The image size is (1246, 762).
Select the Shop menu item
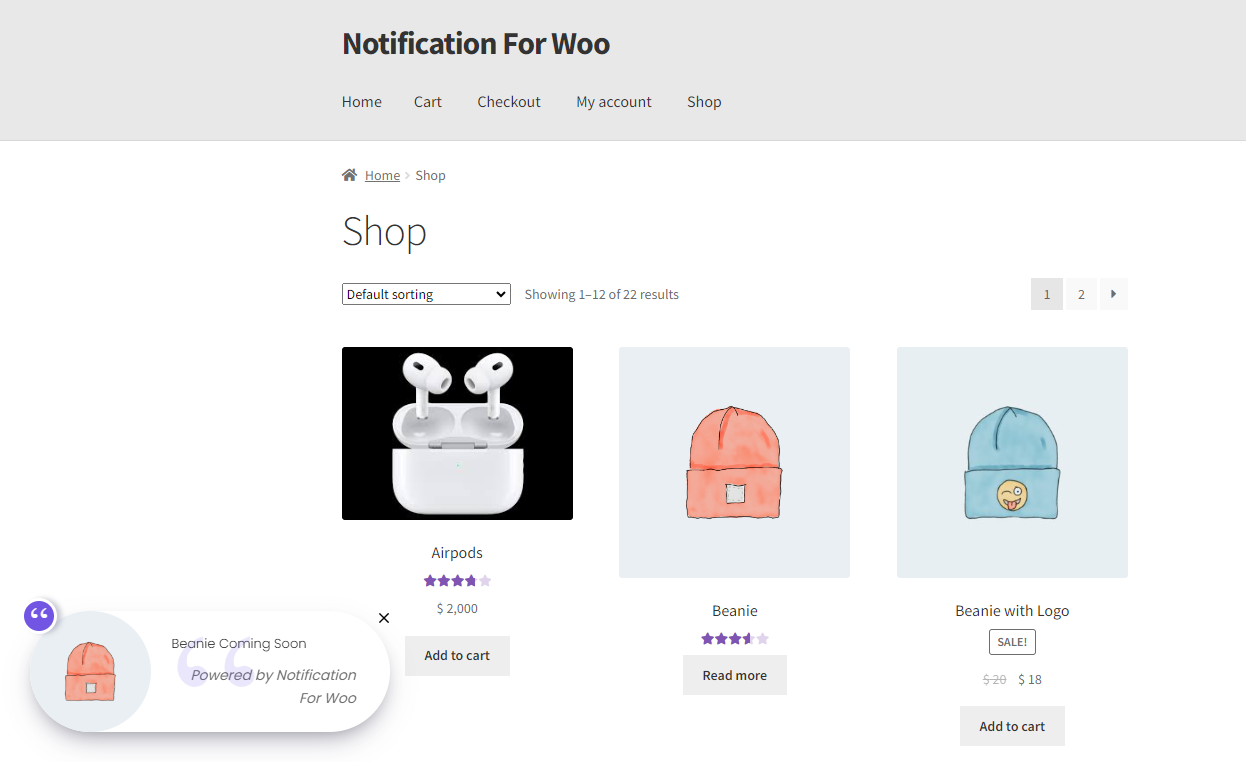(x=704, y=102)
